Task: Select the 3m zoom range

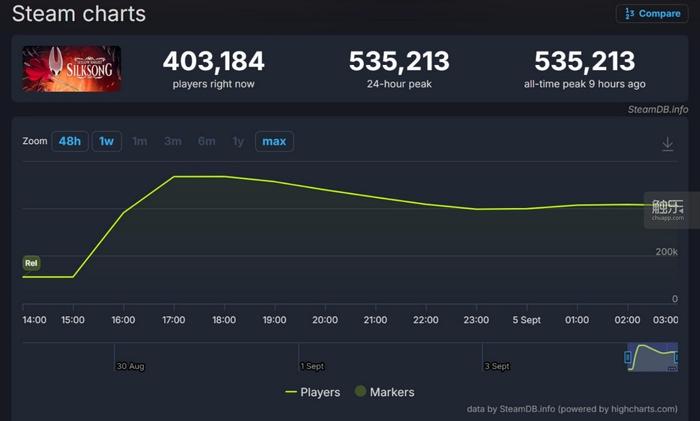Action: 173,141
